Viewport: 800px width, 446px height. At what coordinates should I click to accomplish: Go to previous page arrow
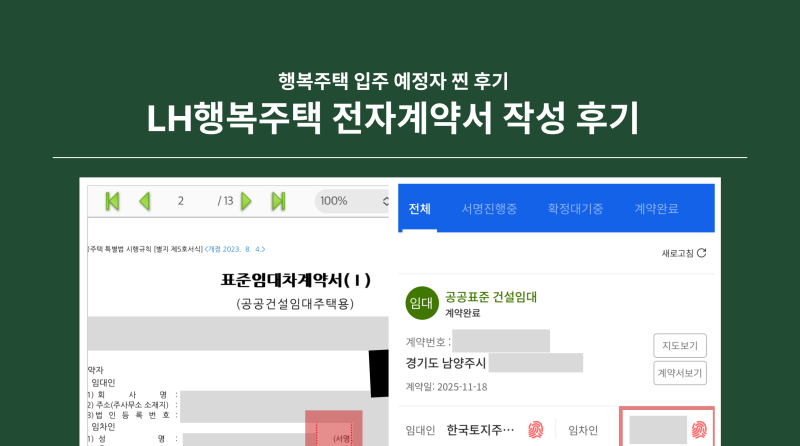144,201
